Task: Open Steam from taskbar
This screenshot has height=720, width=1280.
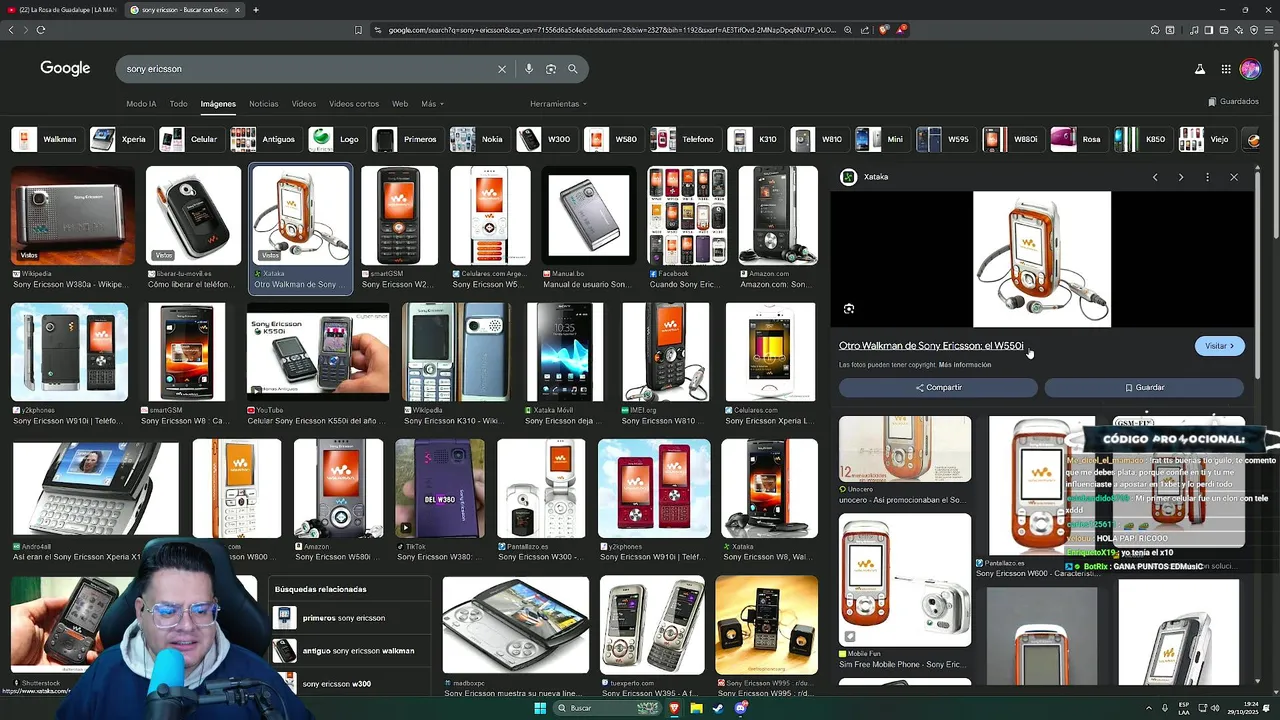Action: click(718, 708)
